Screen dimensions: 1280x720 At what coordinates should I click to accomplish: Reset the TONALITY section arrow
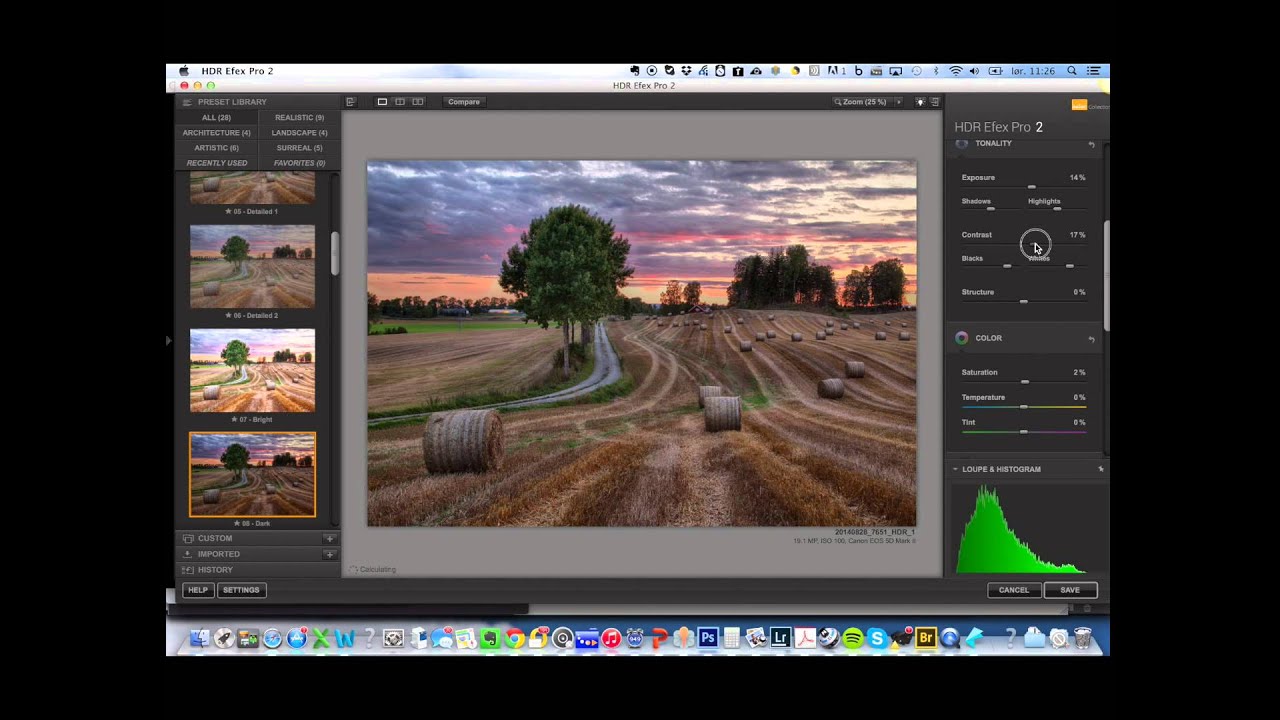coord(1091,144)
